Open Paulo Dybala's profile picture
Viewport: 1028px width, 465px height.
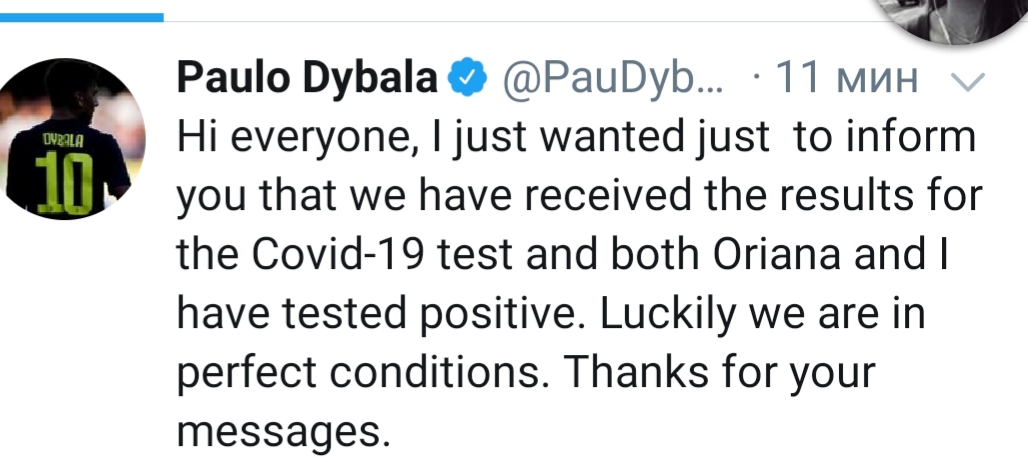74,139
